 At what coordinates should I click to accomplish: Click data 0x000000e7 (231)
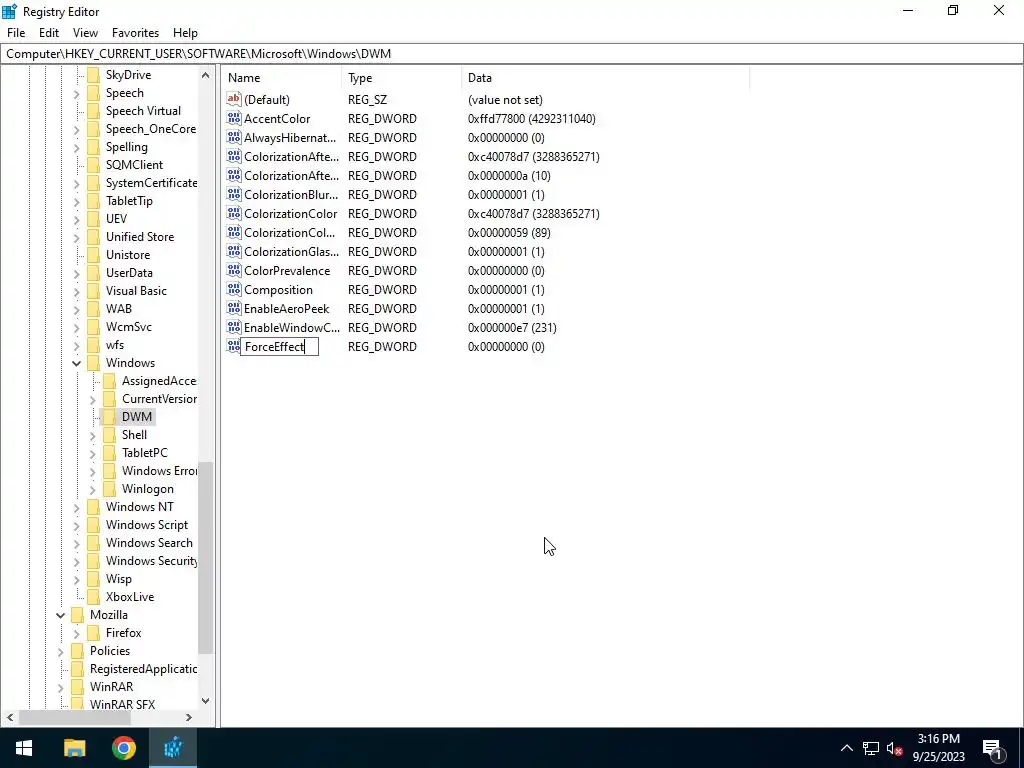point(512,328)
